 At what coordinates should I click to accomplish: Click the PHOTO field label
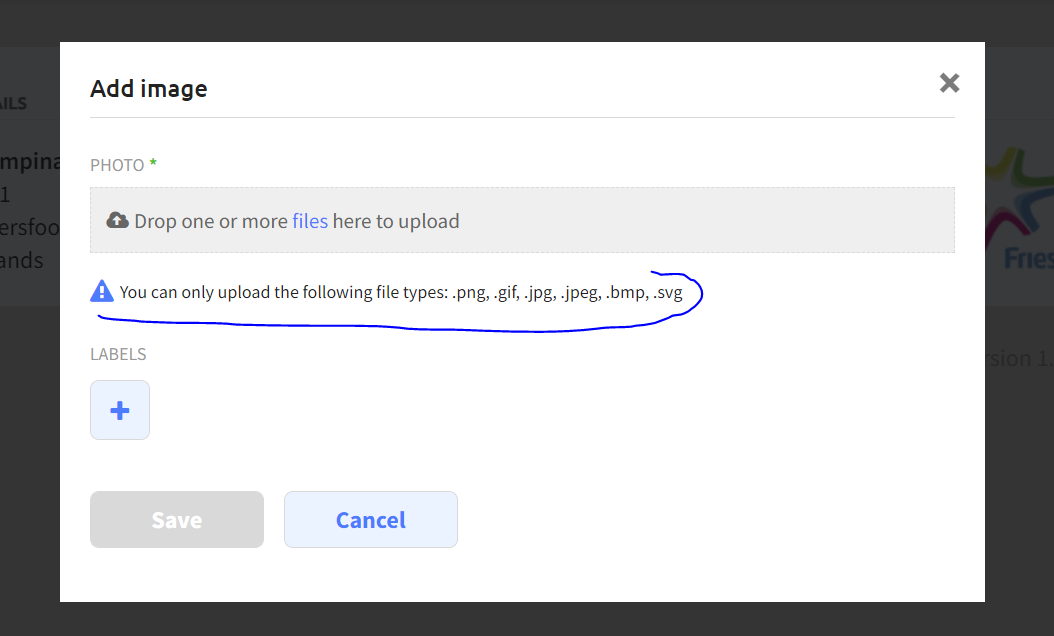tap(117, 165)
